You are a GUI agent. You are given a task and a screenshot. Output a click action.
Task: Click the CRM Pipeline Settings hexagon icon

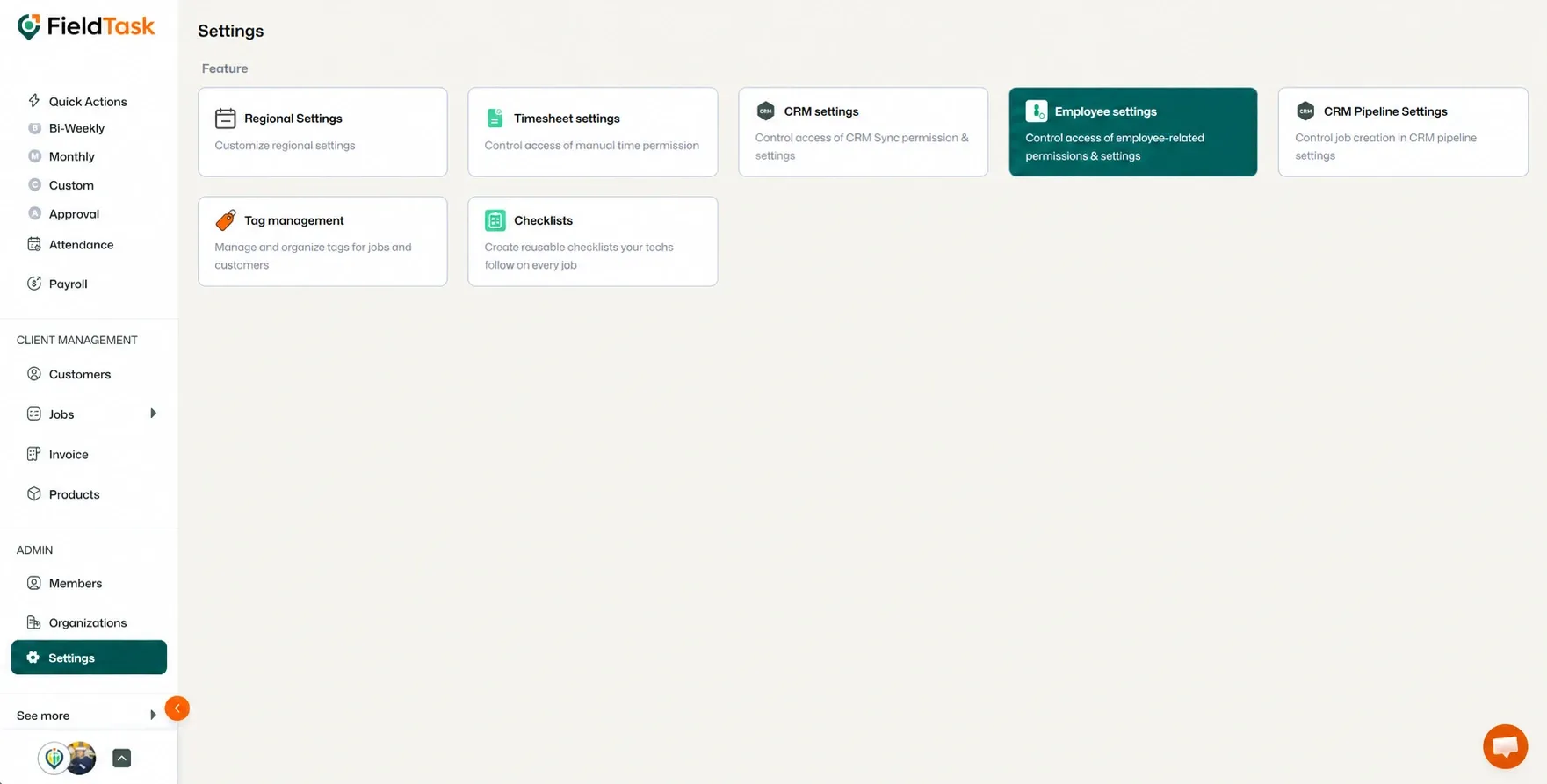(x=1305, y=111)
